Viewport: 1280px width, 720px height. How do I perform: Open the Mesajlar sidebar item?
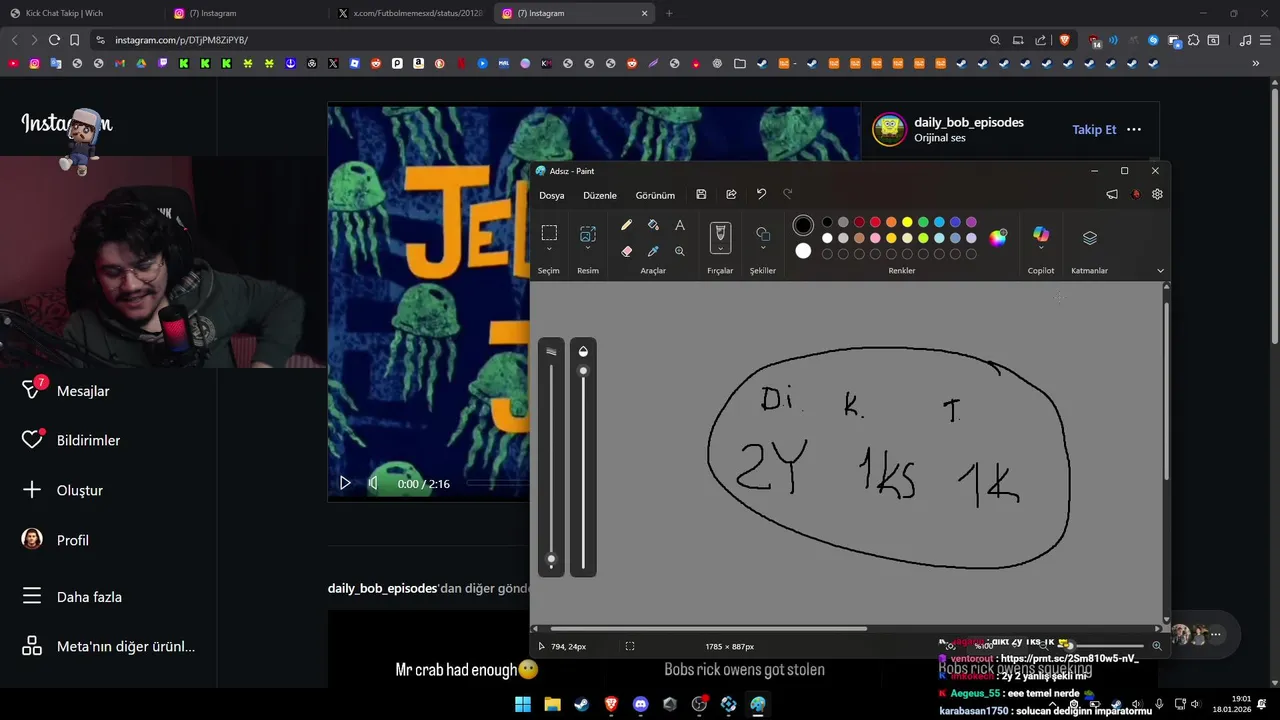83,391
